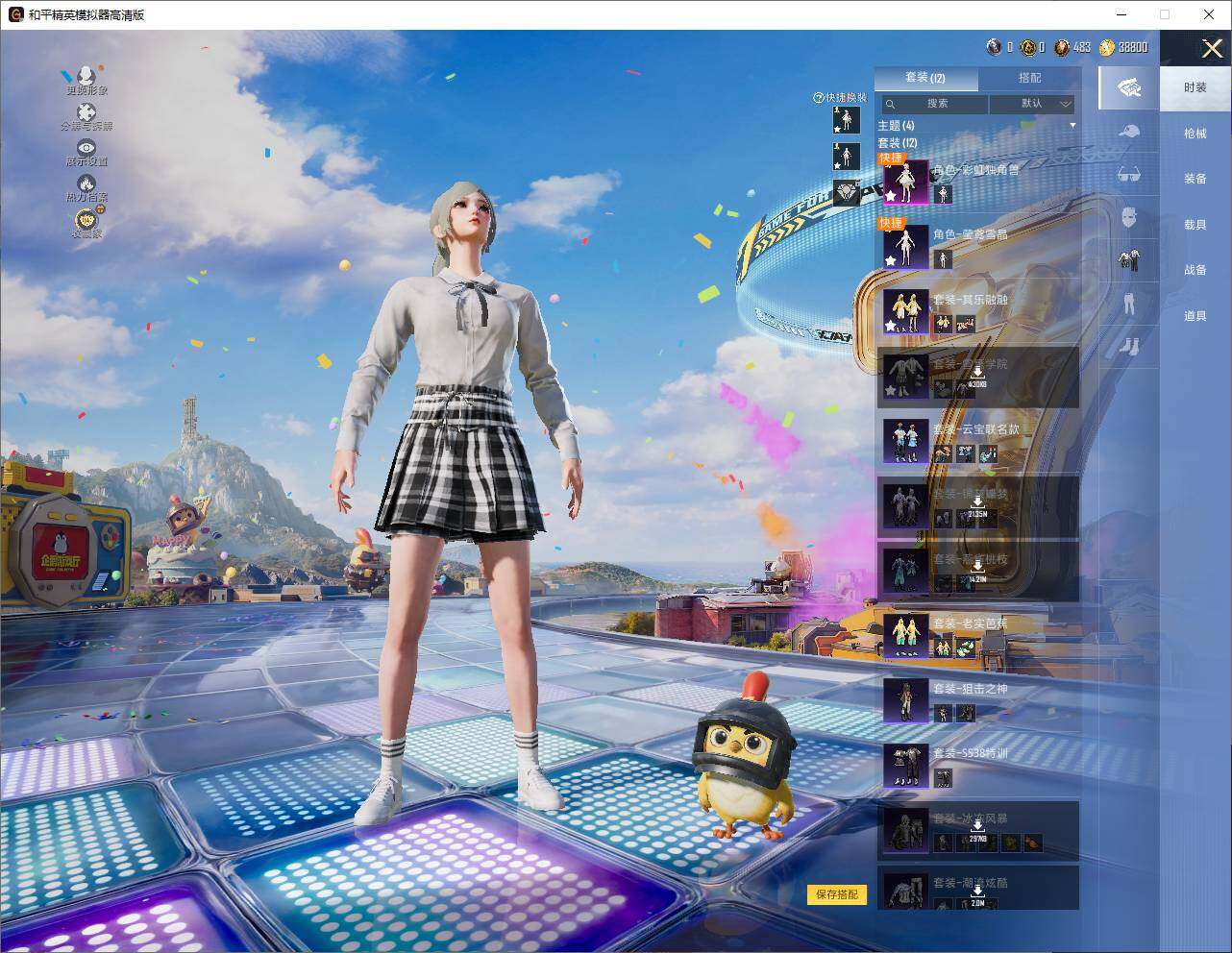Viewport: 1232px width, 953px height.
Task: Click the blue-purple currency icon showing 0
Action: [x=994, y=47]
